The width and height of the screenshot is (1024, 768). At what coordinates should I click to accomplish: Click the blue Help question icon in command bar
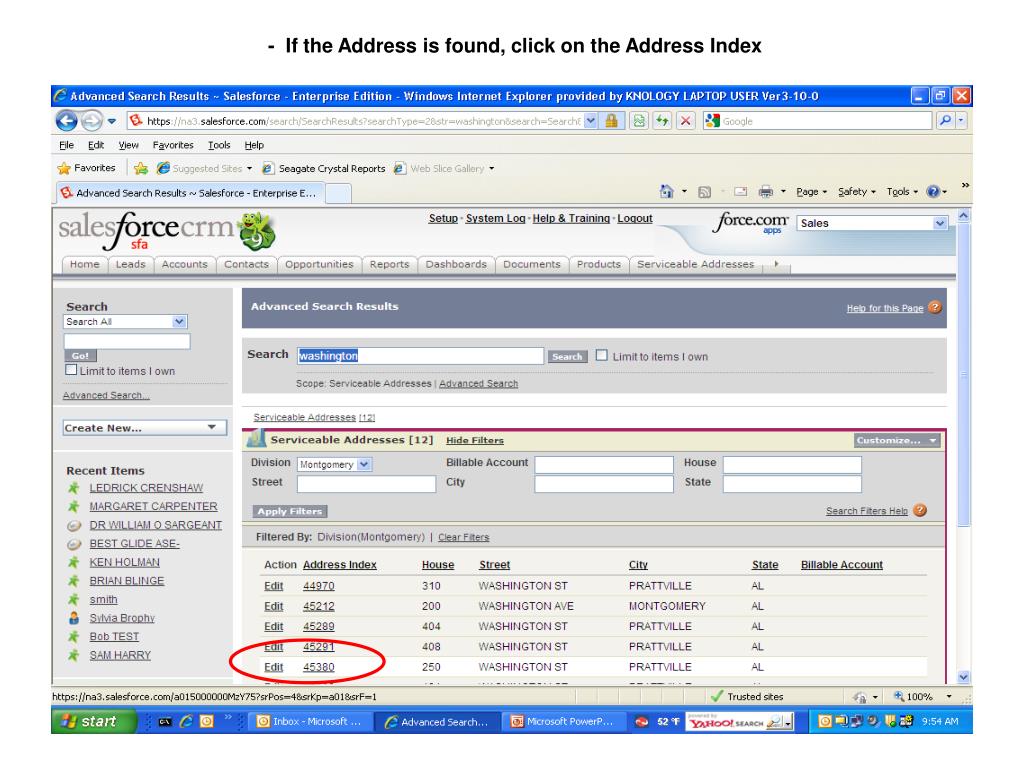coord(933,191)
